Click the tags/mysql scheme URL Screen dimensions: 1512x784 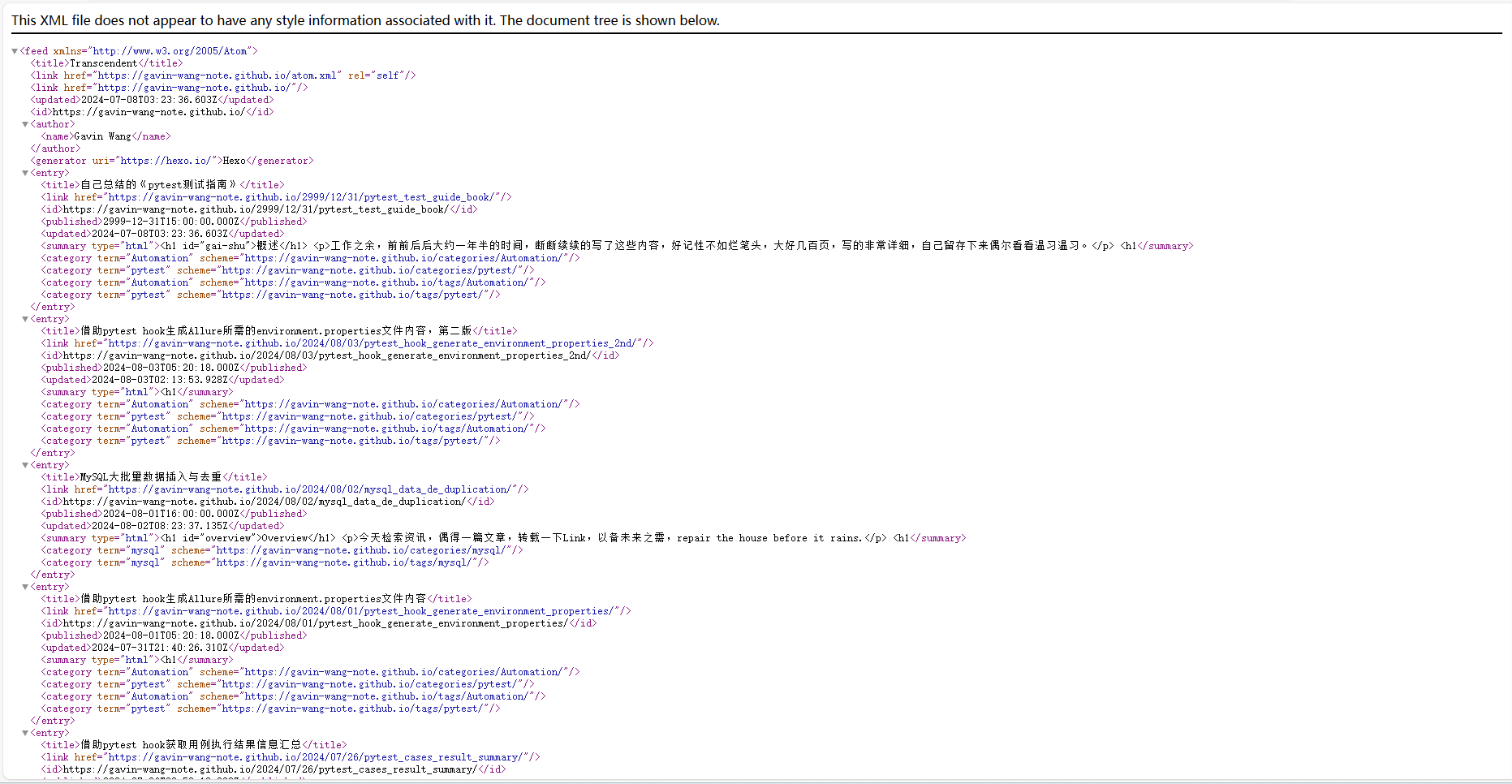point(349,562)
